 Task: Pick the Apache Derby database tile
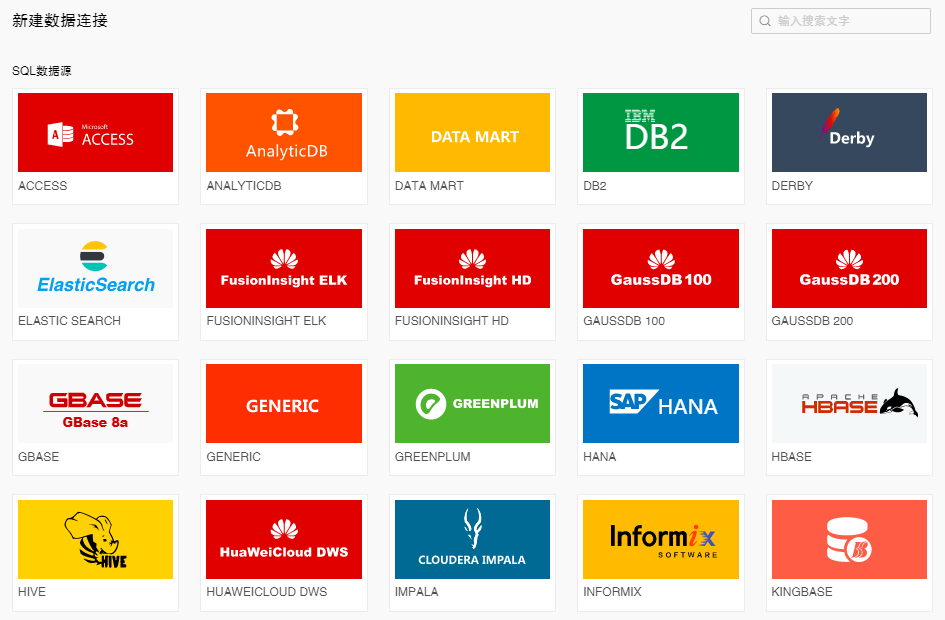(849, 133)
